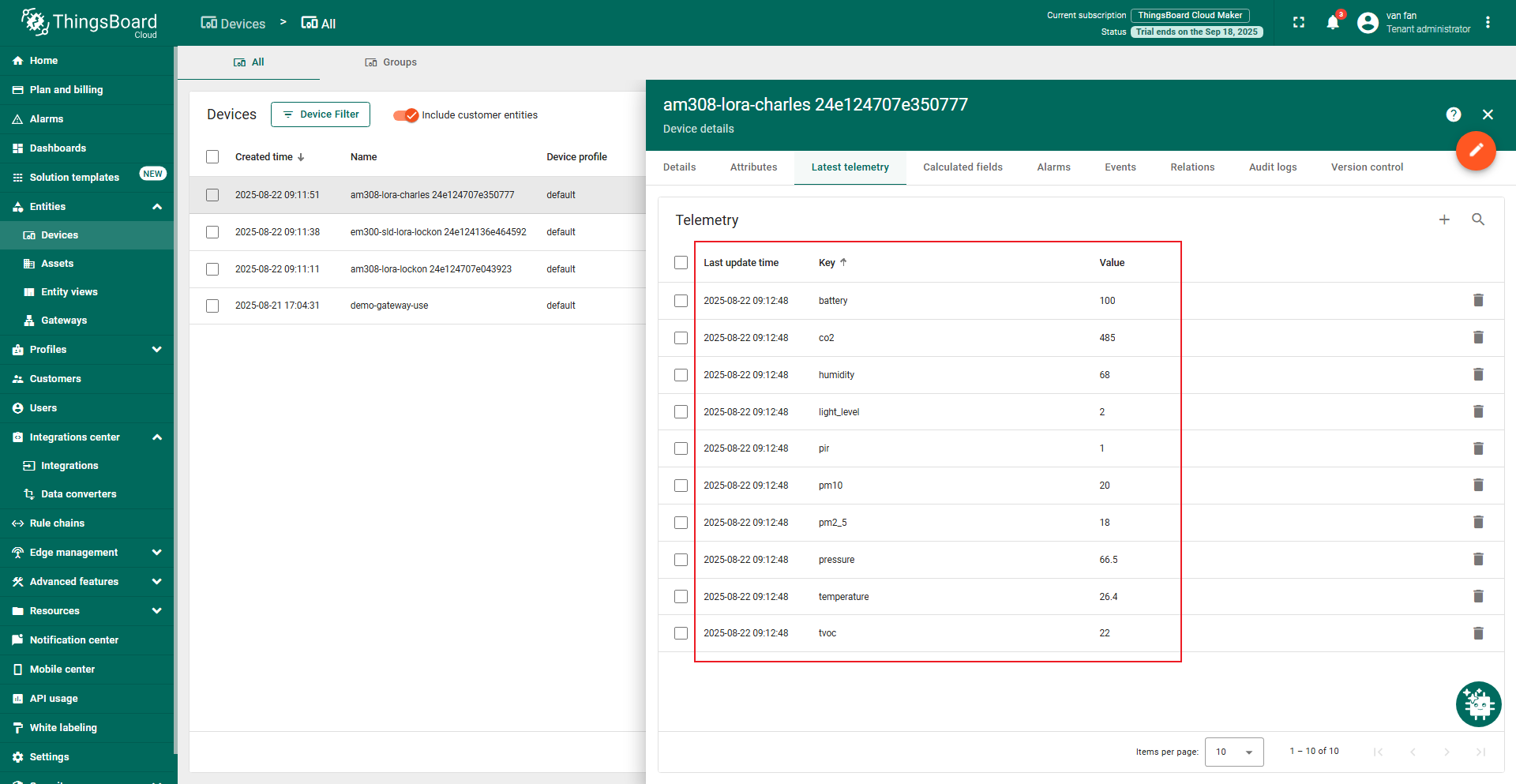
Task: Sort telemetry by Key column
Action: (832, 263)
